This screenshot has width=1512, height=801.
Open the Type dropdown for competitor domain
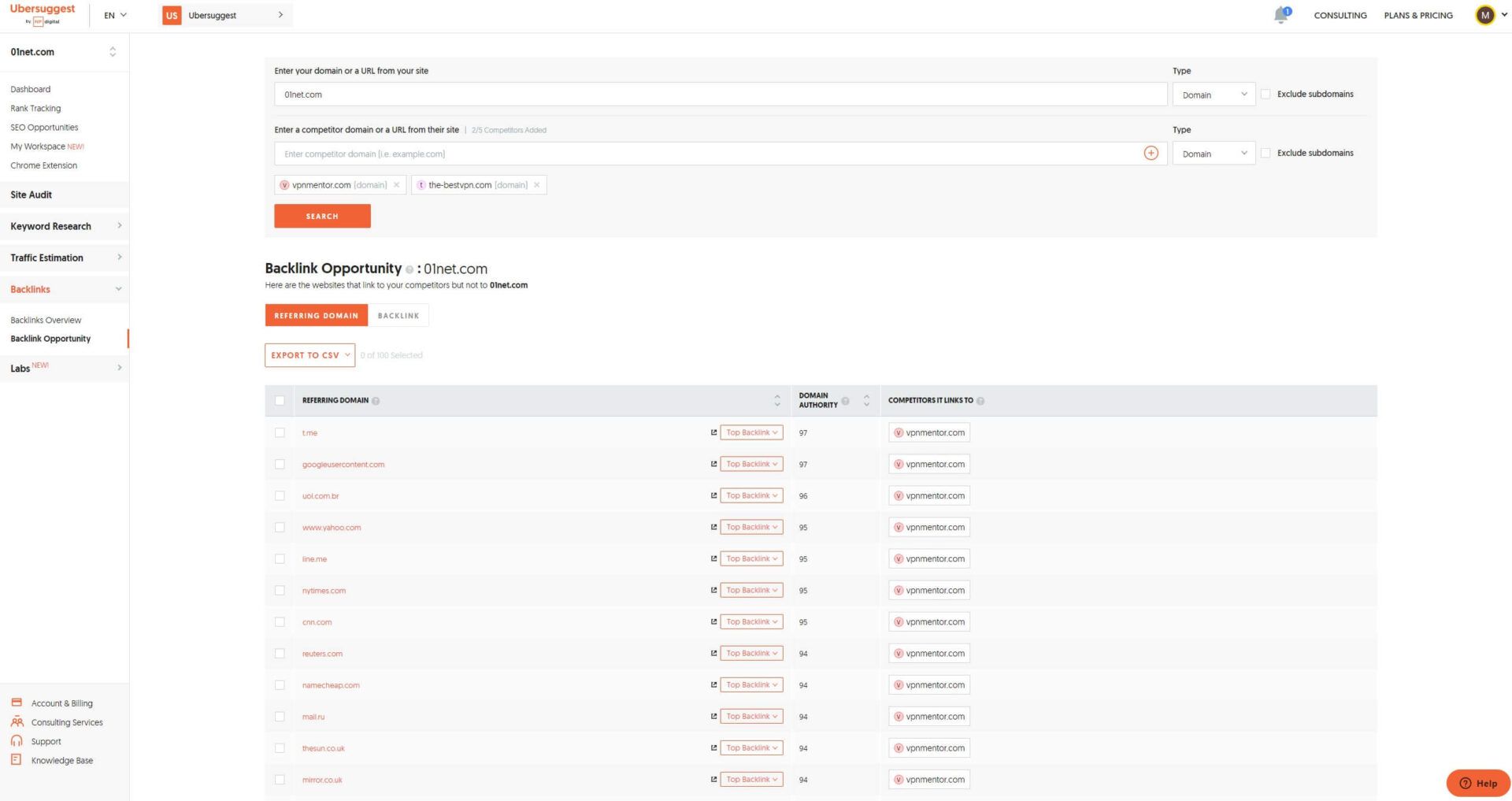(1214, 154)
